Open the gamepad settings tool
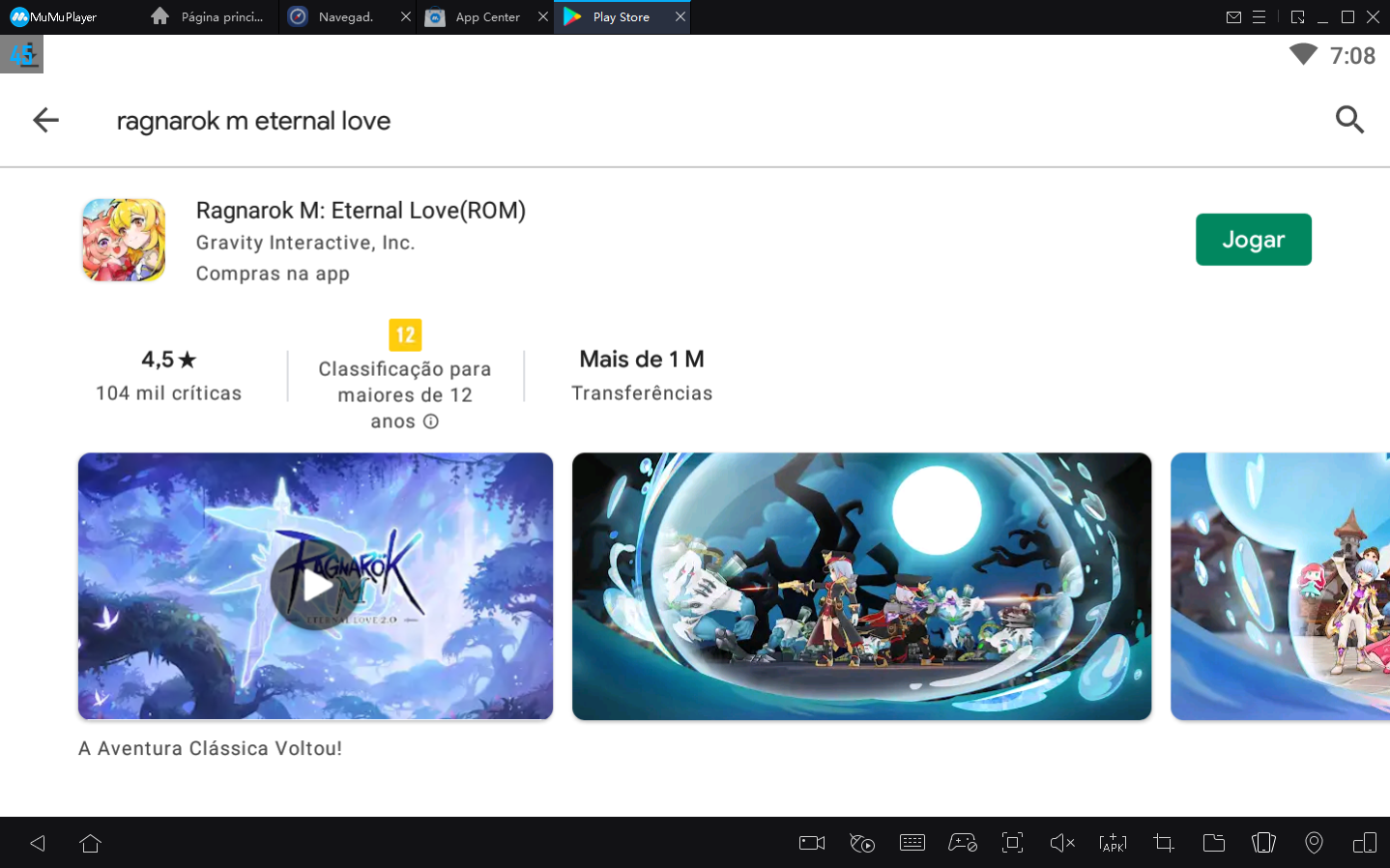1390x868 pixels. pyautogui.click(x=963, y=843)
